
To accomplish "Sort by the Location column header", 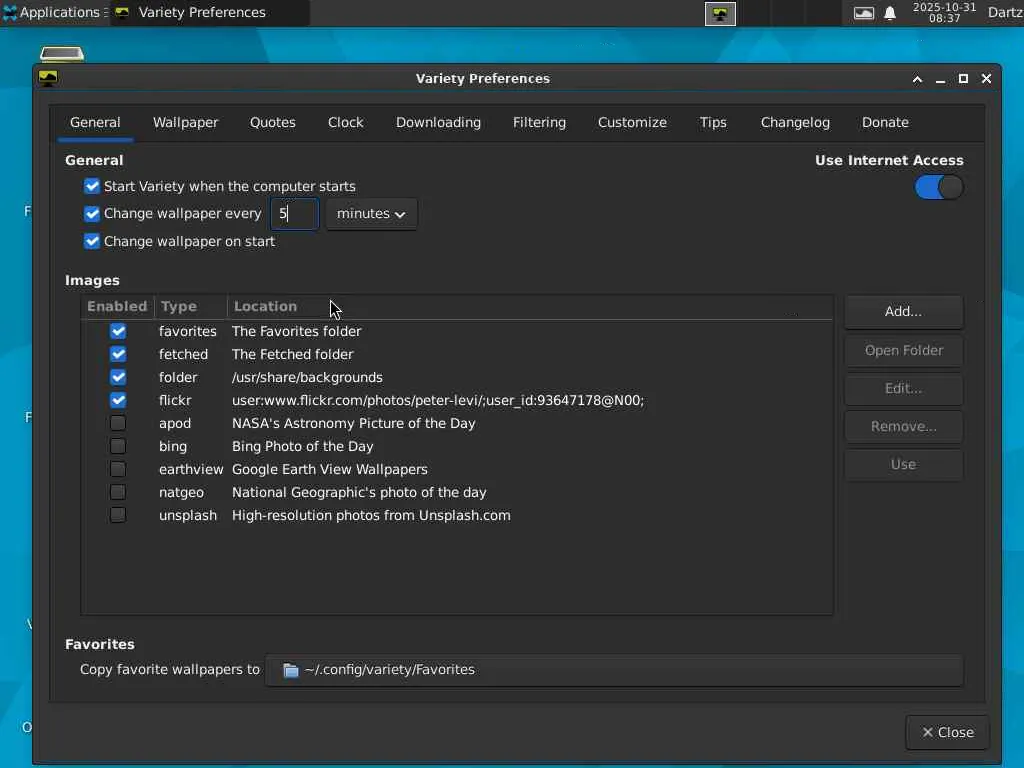I will click(x=530, y=306).
